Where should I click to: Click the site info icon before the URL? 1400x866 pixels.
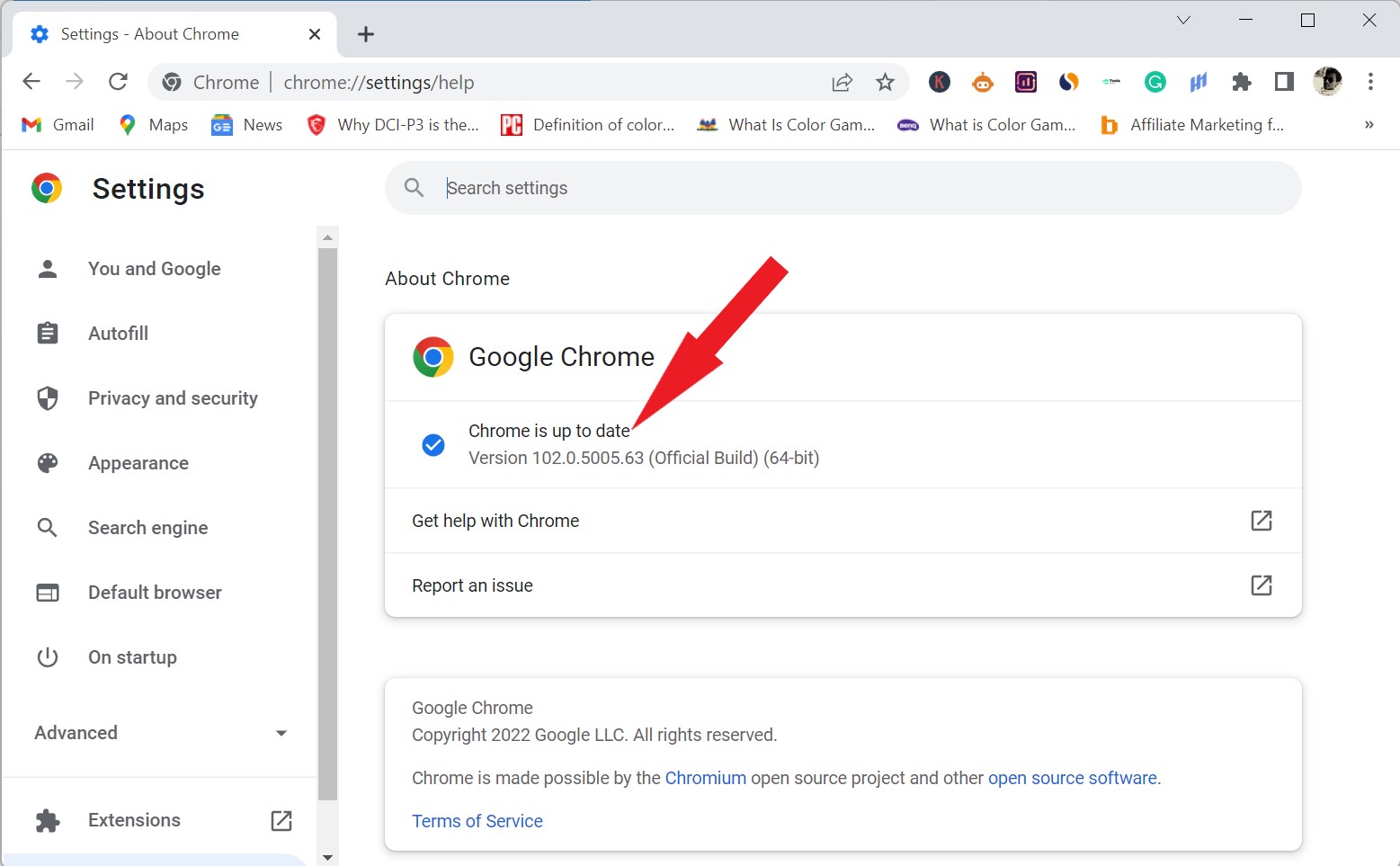[x=171, y=82]
